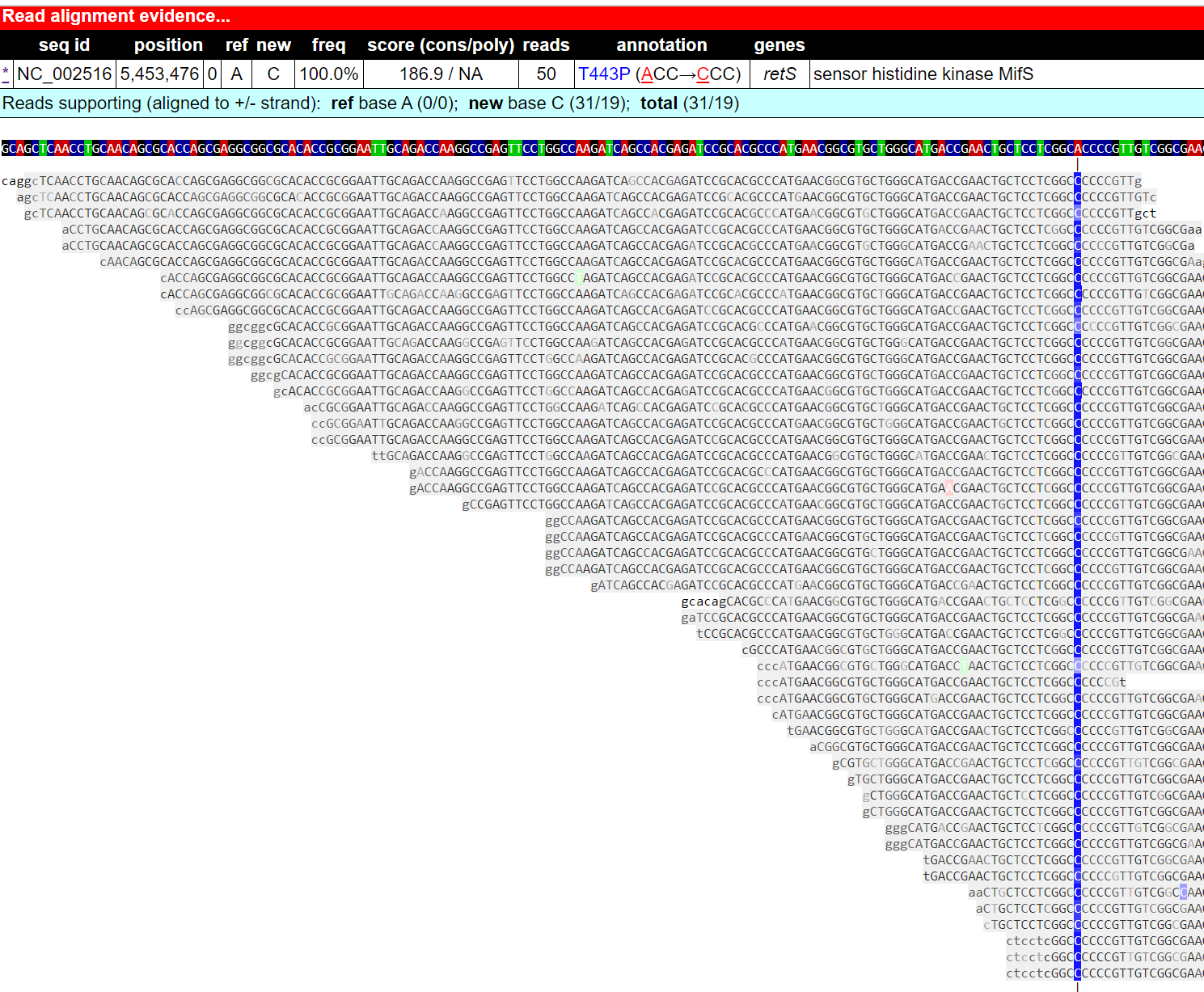
Task: Click the read starting 'aaCTGCTCCTCGGC'
Action: [1086, 893]
